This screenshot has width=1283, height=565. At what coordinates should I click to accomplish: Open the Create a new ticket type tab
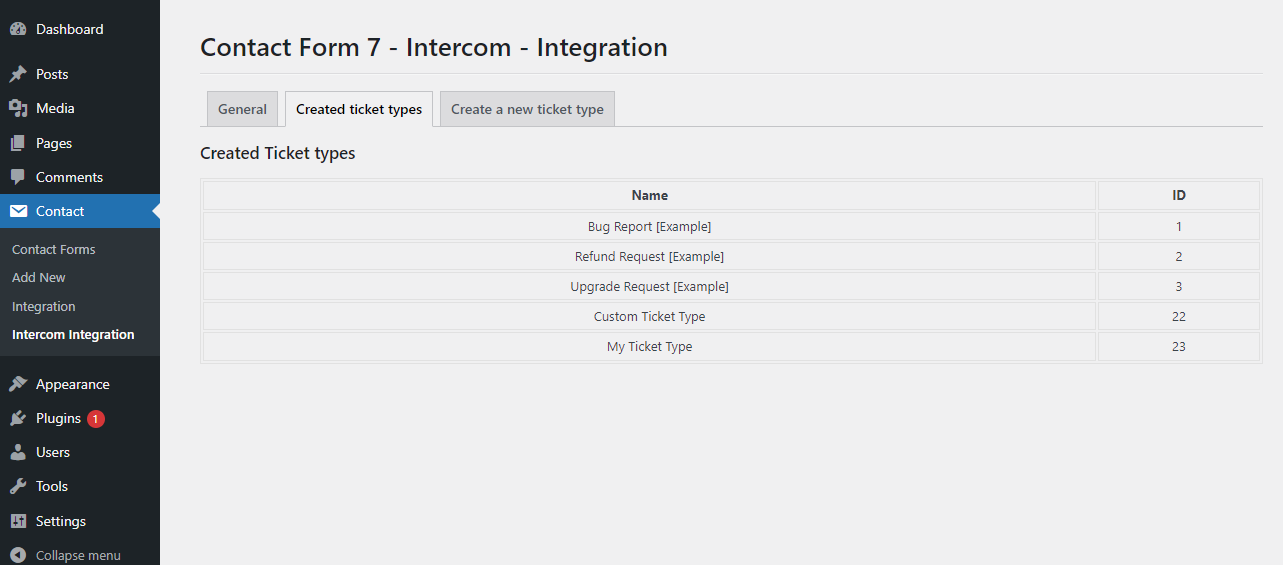(x=527, y=109)
